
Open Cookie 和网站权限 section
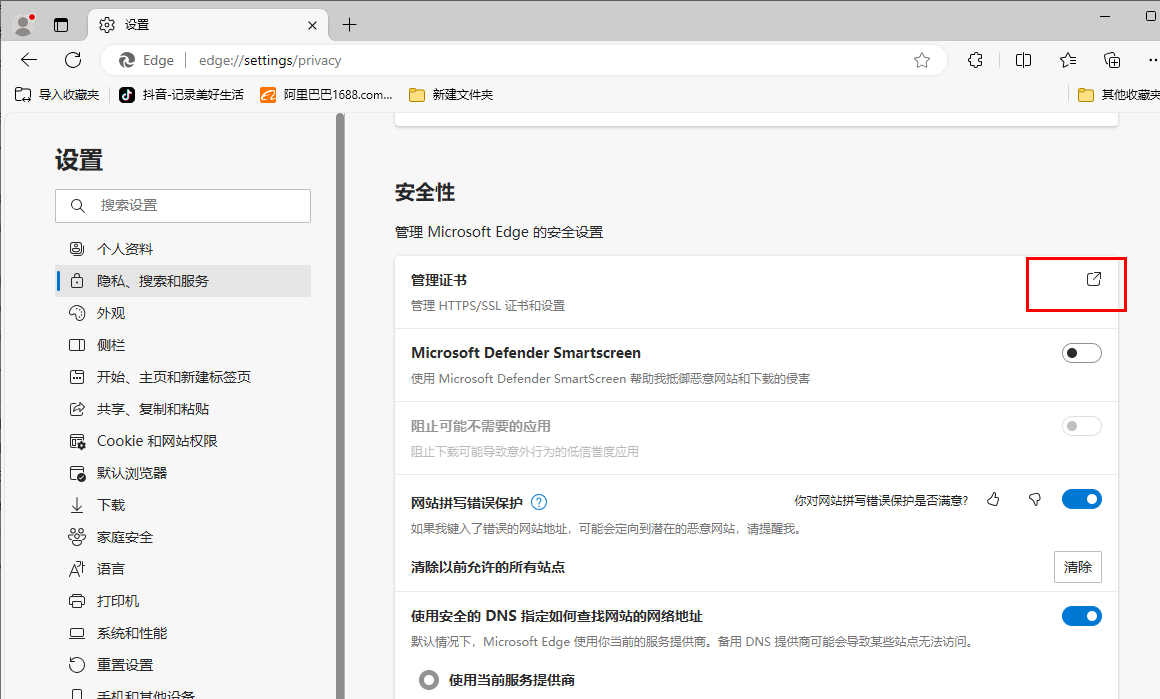[183, 441]
